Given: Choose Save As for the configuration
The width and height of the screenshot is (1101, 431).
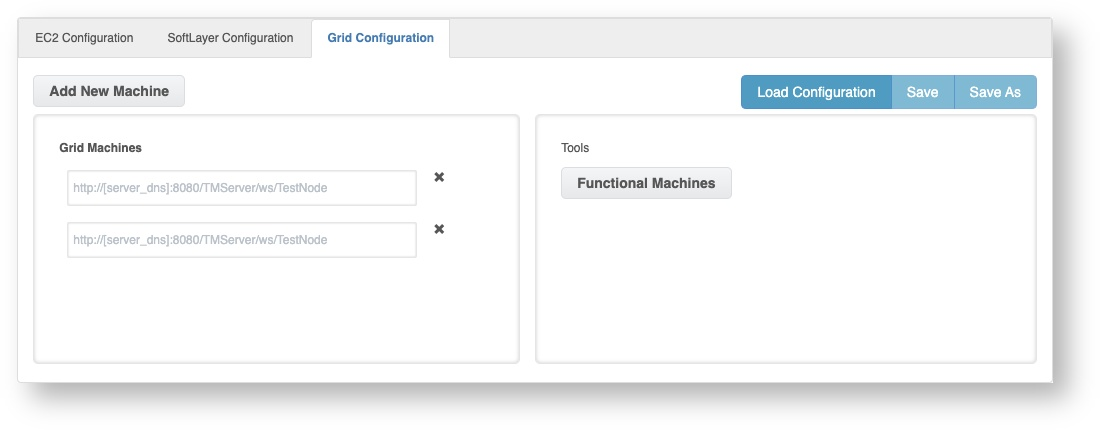Looking at the screenshot, I should point(994,92).
